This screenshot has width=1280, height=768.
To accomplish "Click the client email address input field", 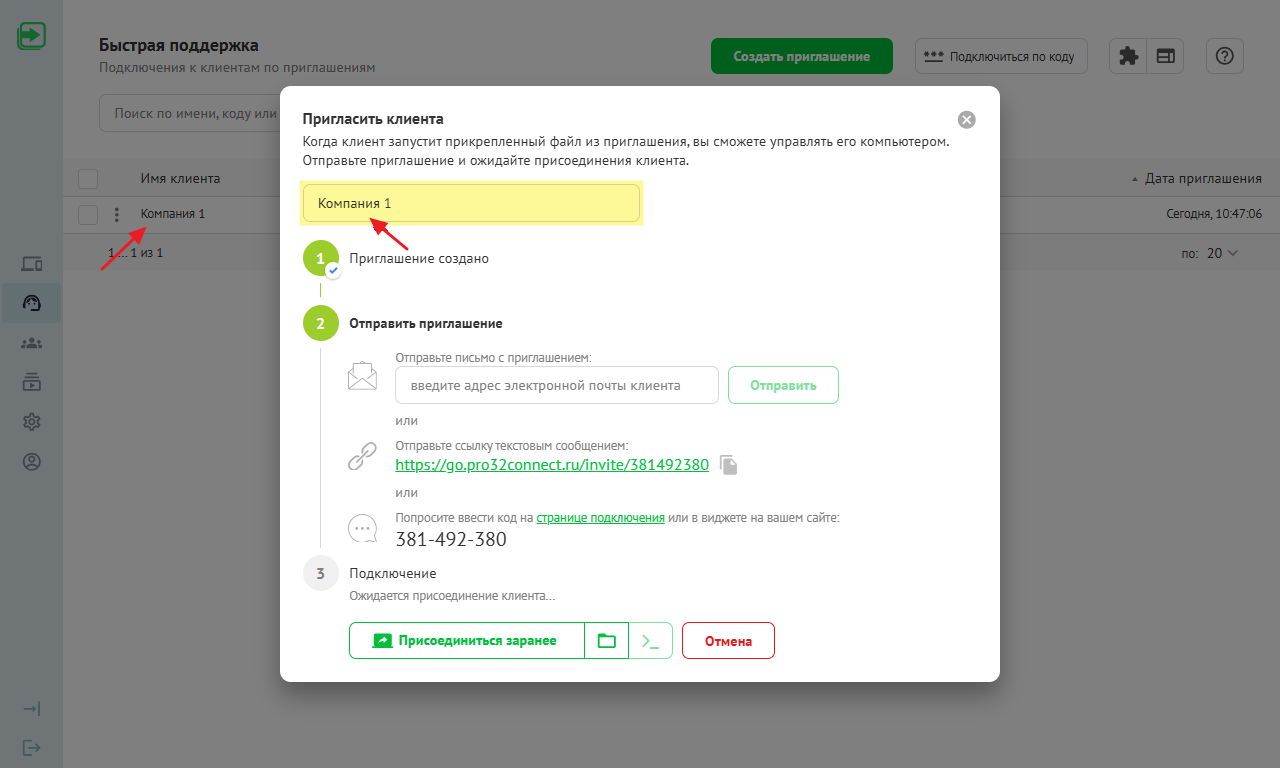I will click(x=557, y=385).
